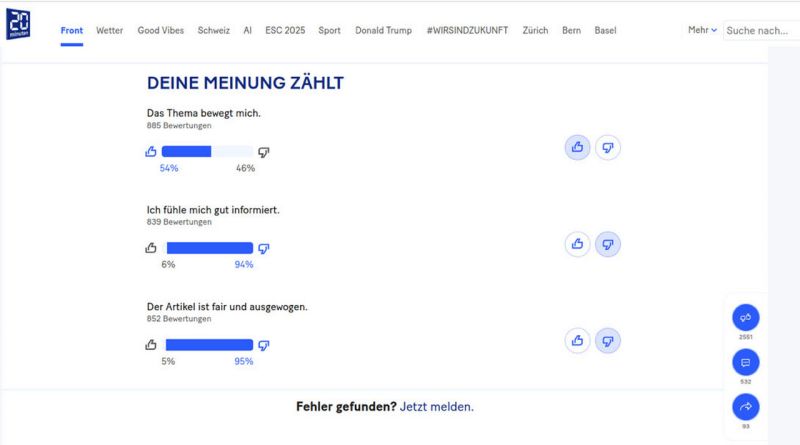Screen dimensions: 800x445
Task: Click the comments icon on right sidebar
Action: (x=746, y=362)
